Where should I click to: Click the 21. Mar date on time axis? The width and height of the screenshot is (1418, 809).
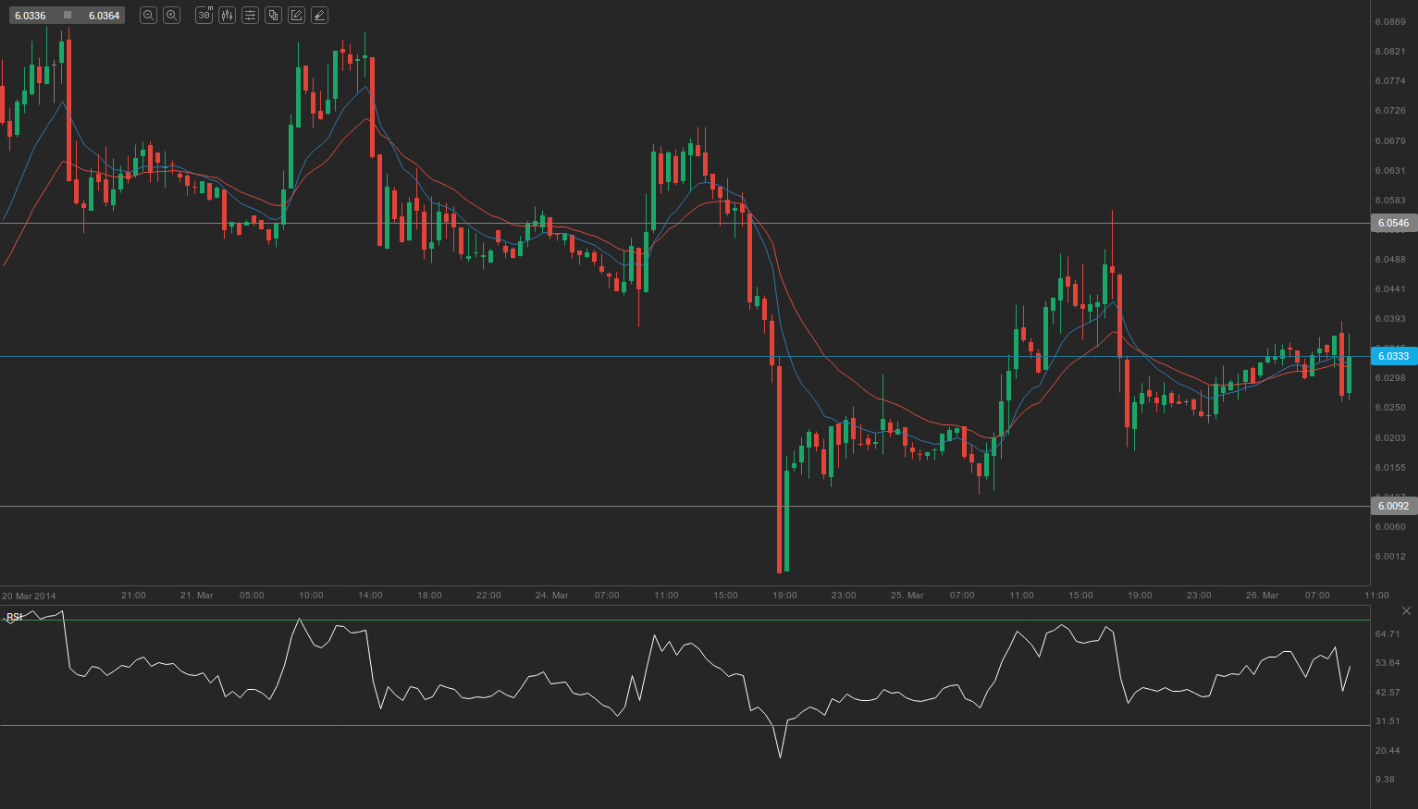coord(196,595)
